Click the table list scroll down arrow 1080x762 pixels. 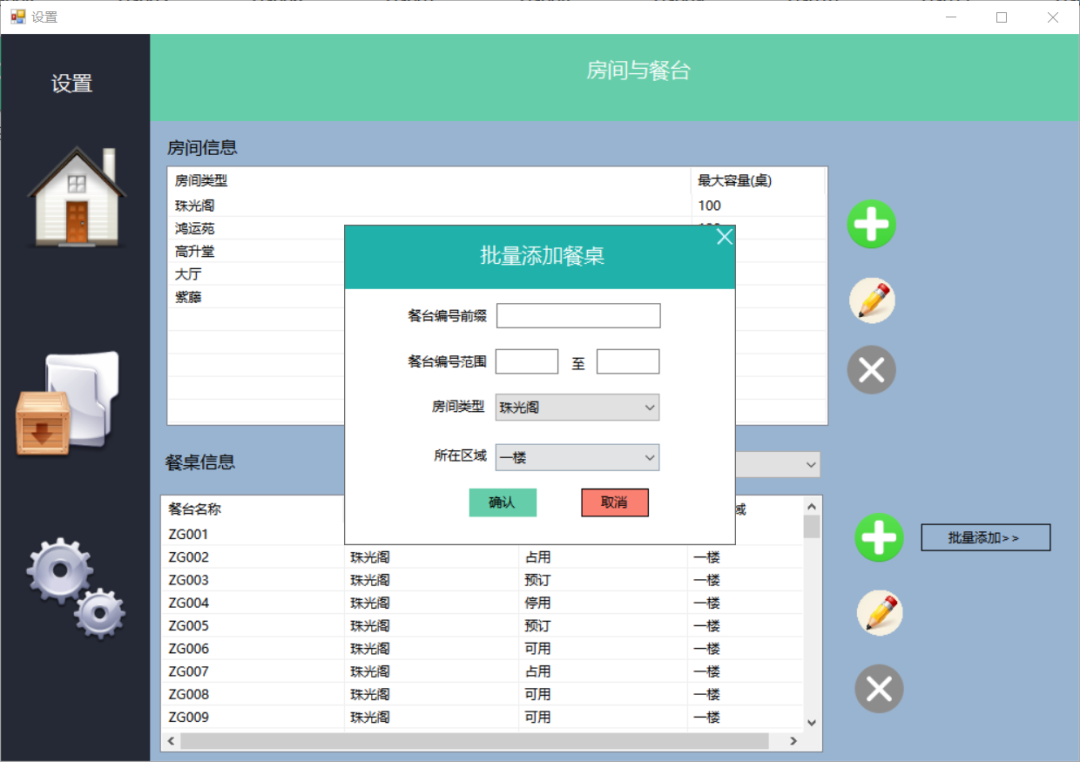pyautogui.click(x=811, y=722)
